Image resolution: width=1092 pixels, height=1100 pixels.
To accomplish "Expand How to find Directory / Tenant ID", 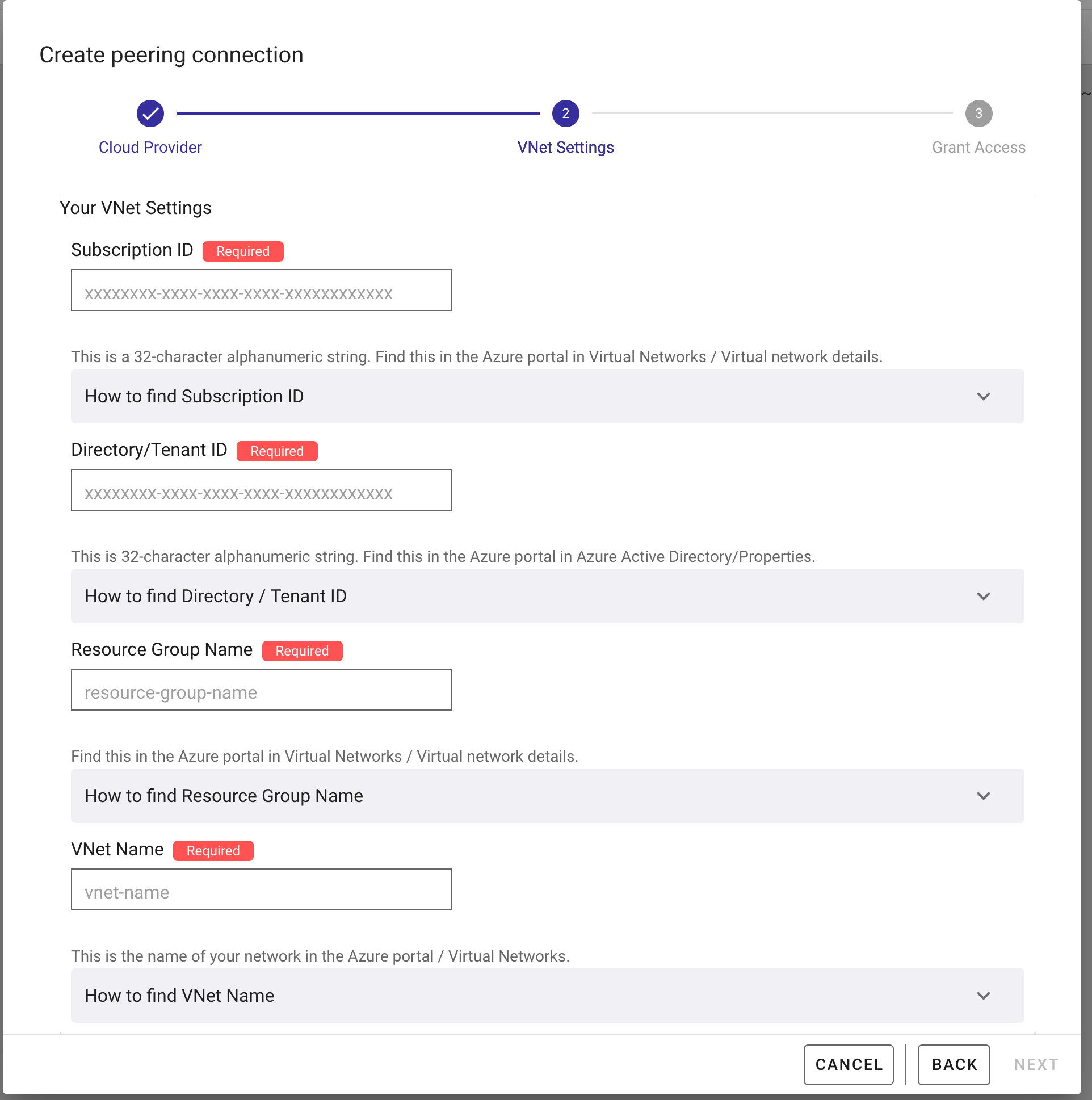I will (x=547, y=596).
